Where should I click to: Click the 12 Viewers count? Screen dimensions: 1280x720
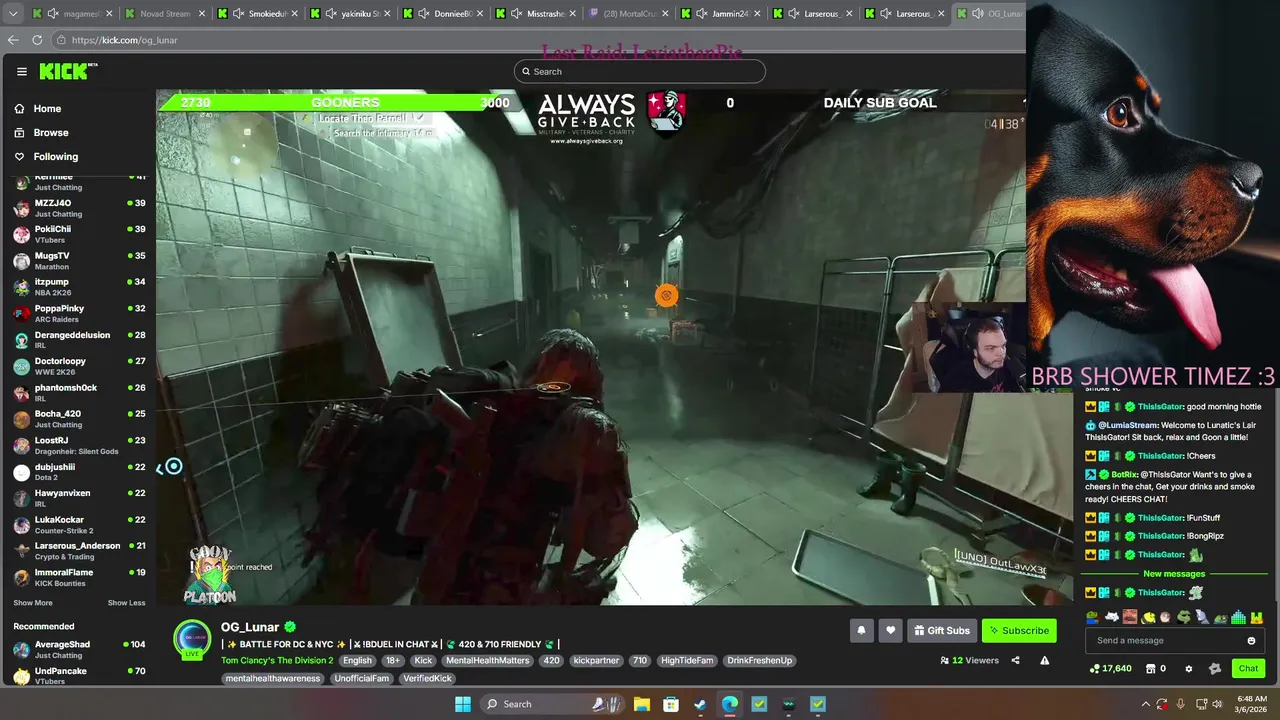(968, 660)
